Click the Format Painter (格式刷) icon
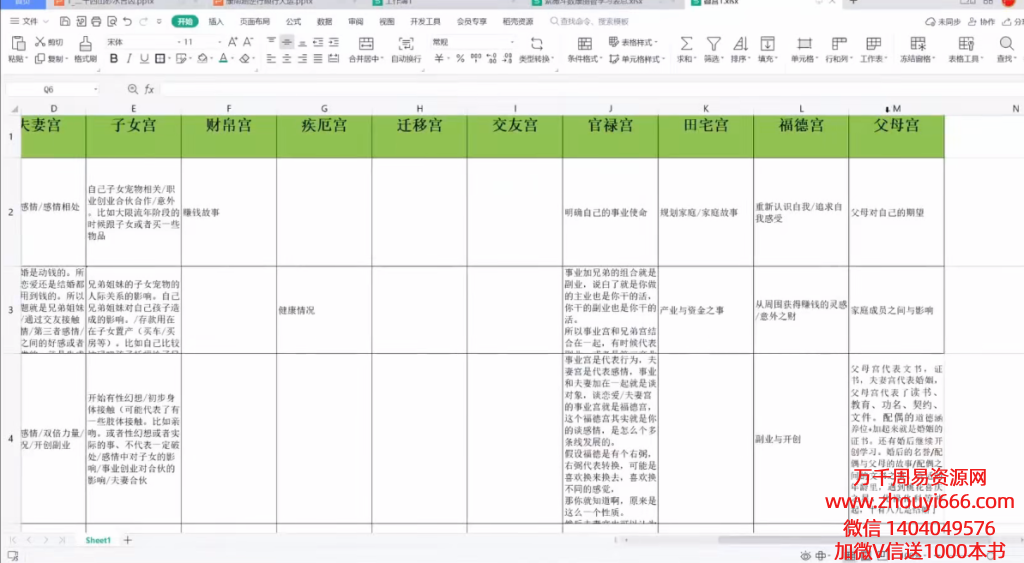Image resolution: width=1024 pixels, height=563 pixels. click(x=85, y=43)
